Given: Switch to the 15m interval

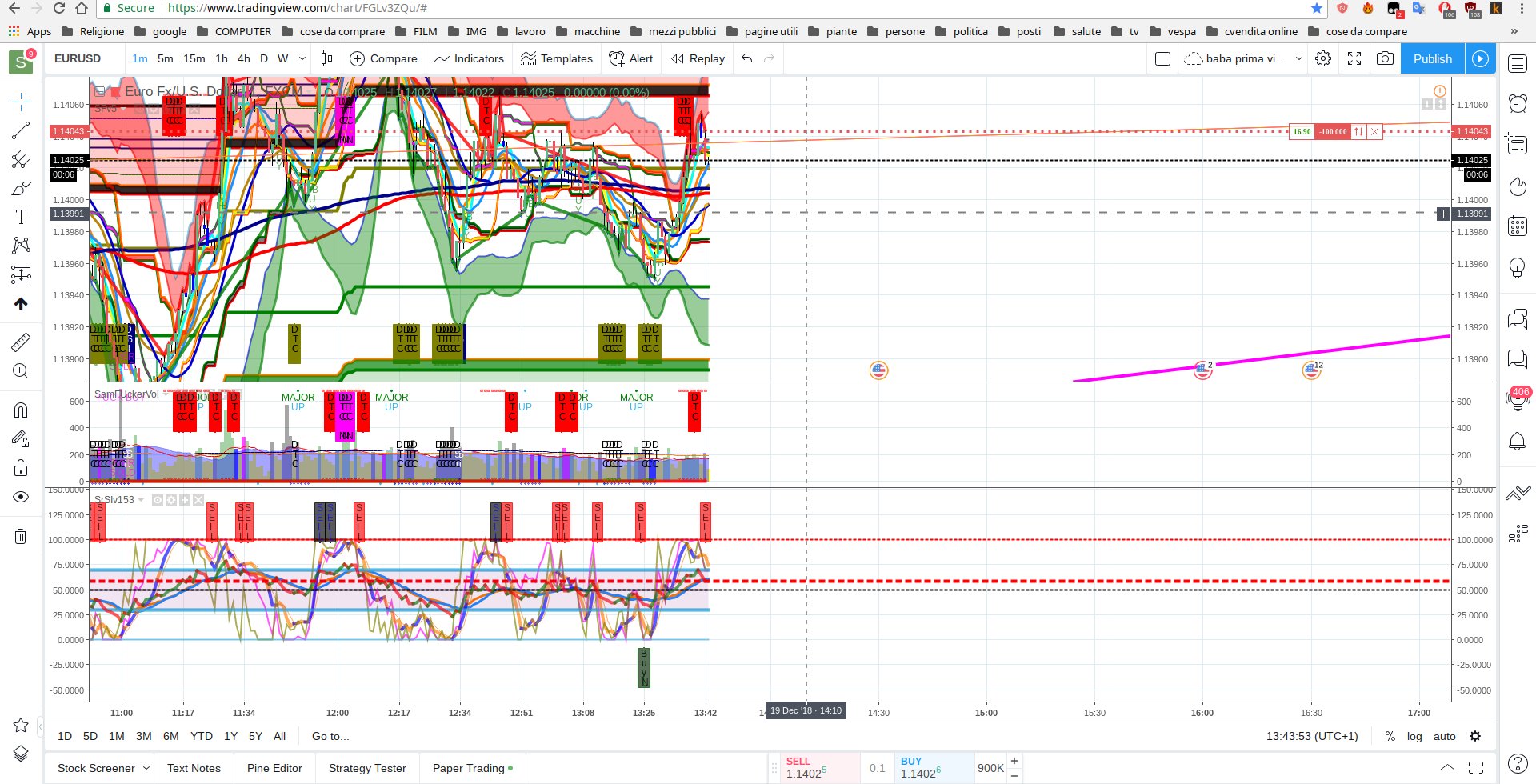Looking at the screenshot, I should (194, 58).
